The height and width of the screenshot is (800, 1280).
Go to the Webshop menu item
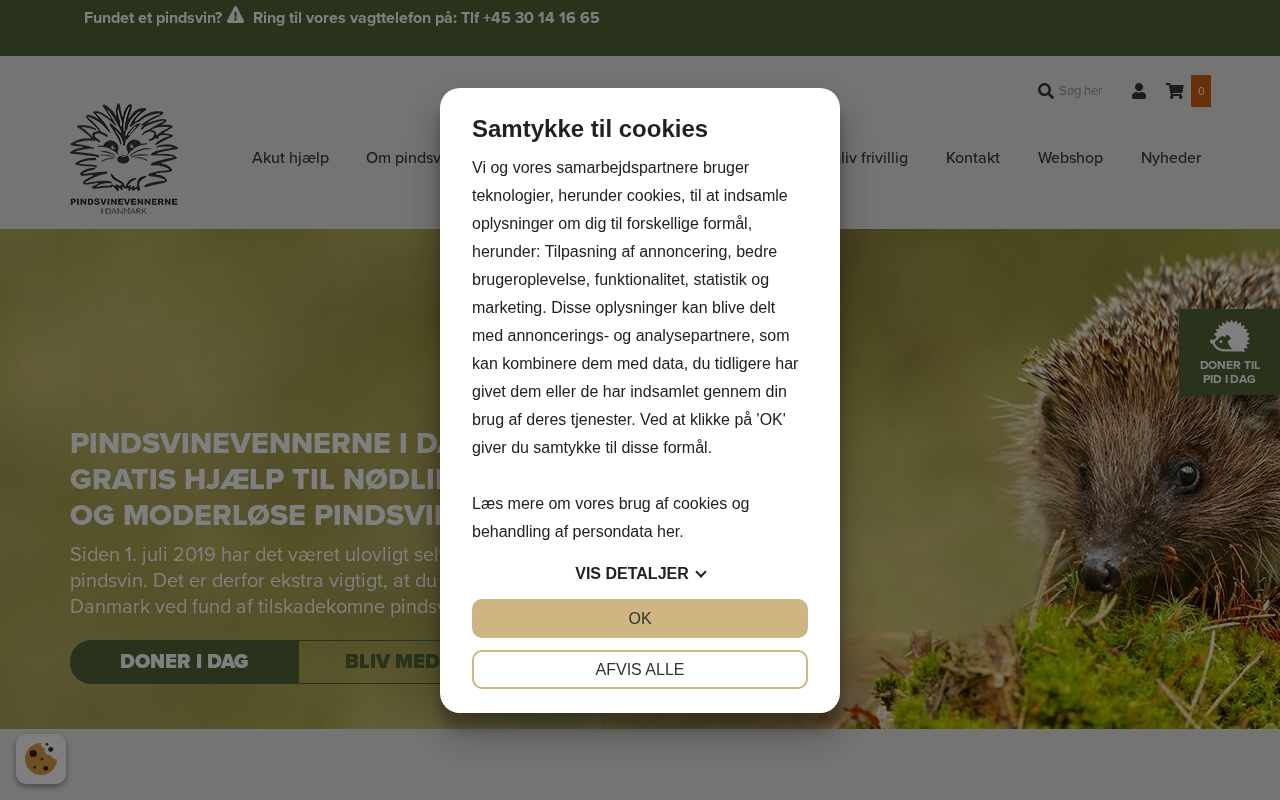(x=1070, y=158)
